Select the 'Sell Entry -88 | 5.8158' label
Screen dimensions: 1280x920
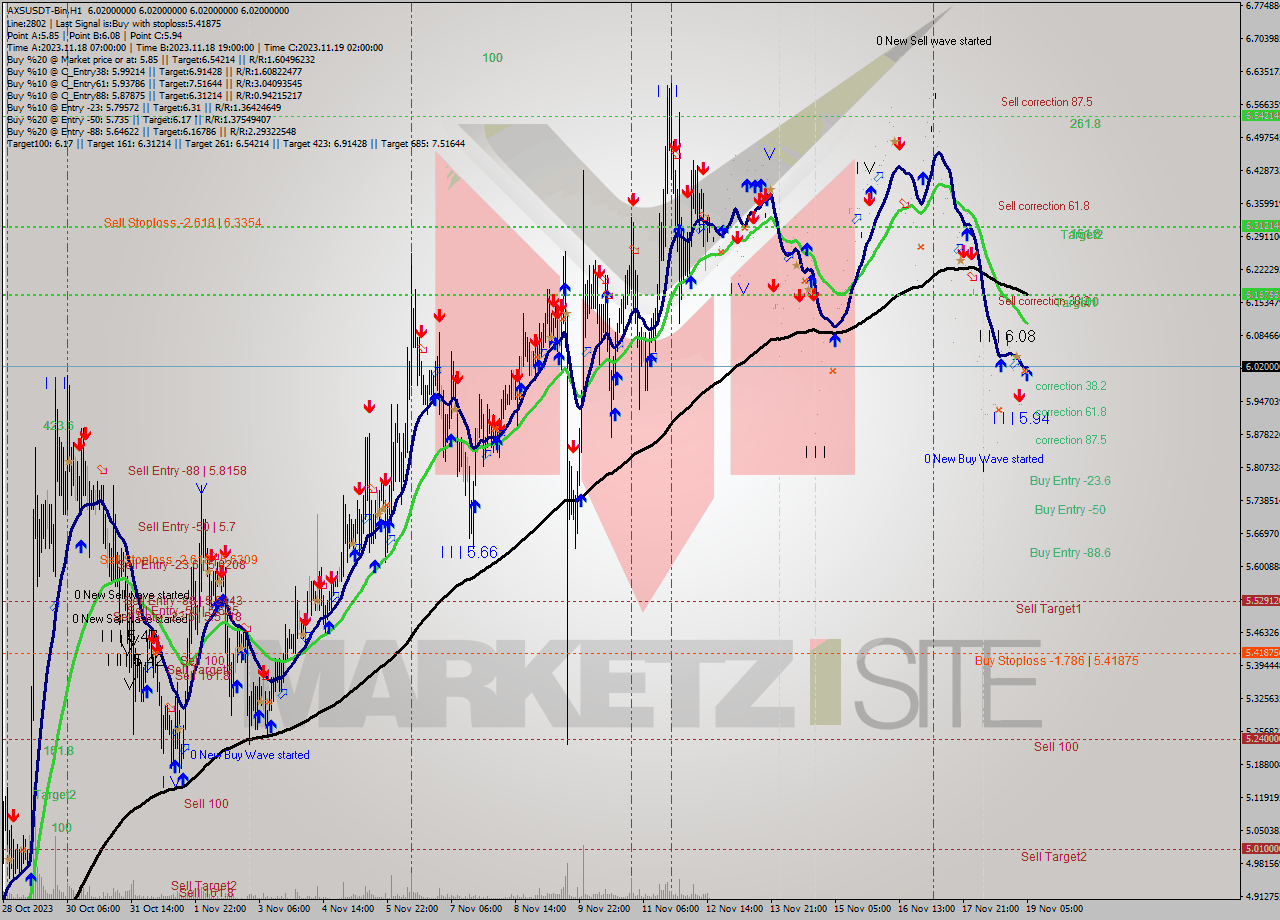[187, 471]
